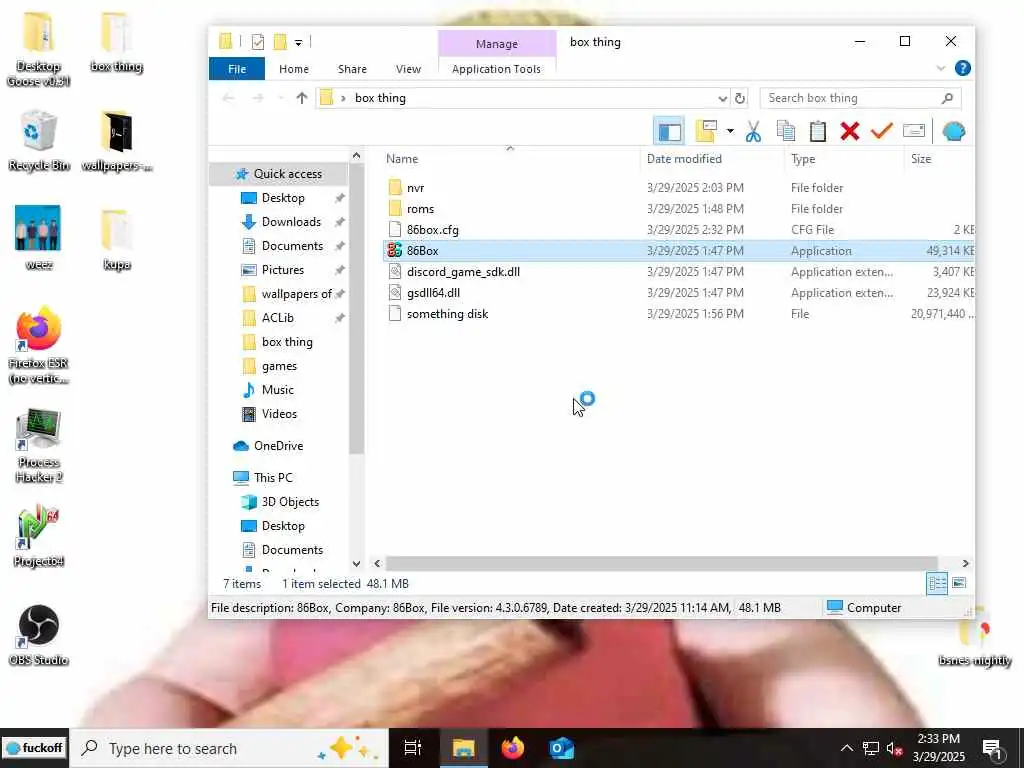Open games folder in navigation pane
This screenshot has width=1024, height=768.
(279, 366)
